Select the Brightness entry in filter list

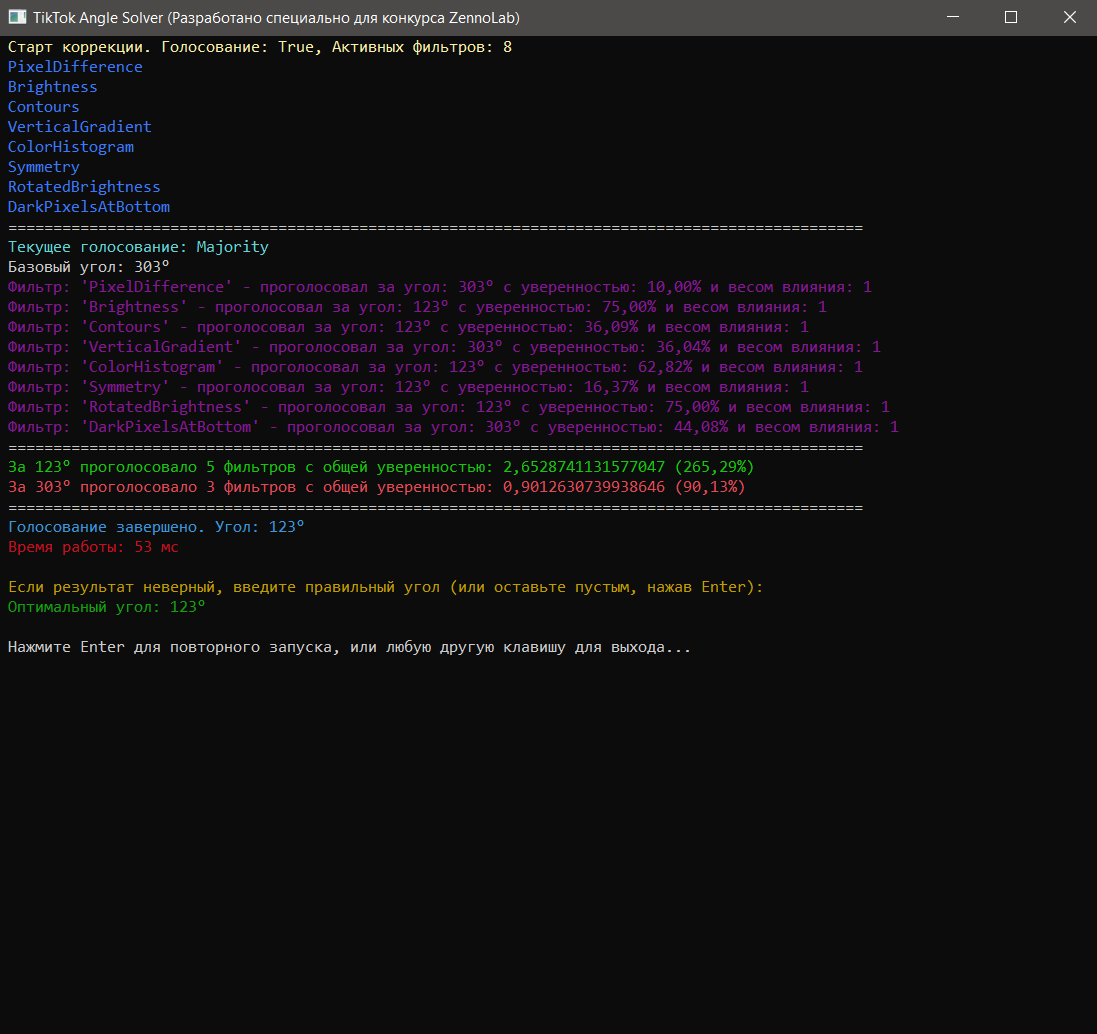pyautogui.click(x=53, y=87)
